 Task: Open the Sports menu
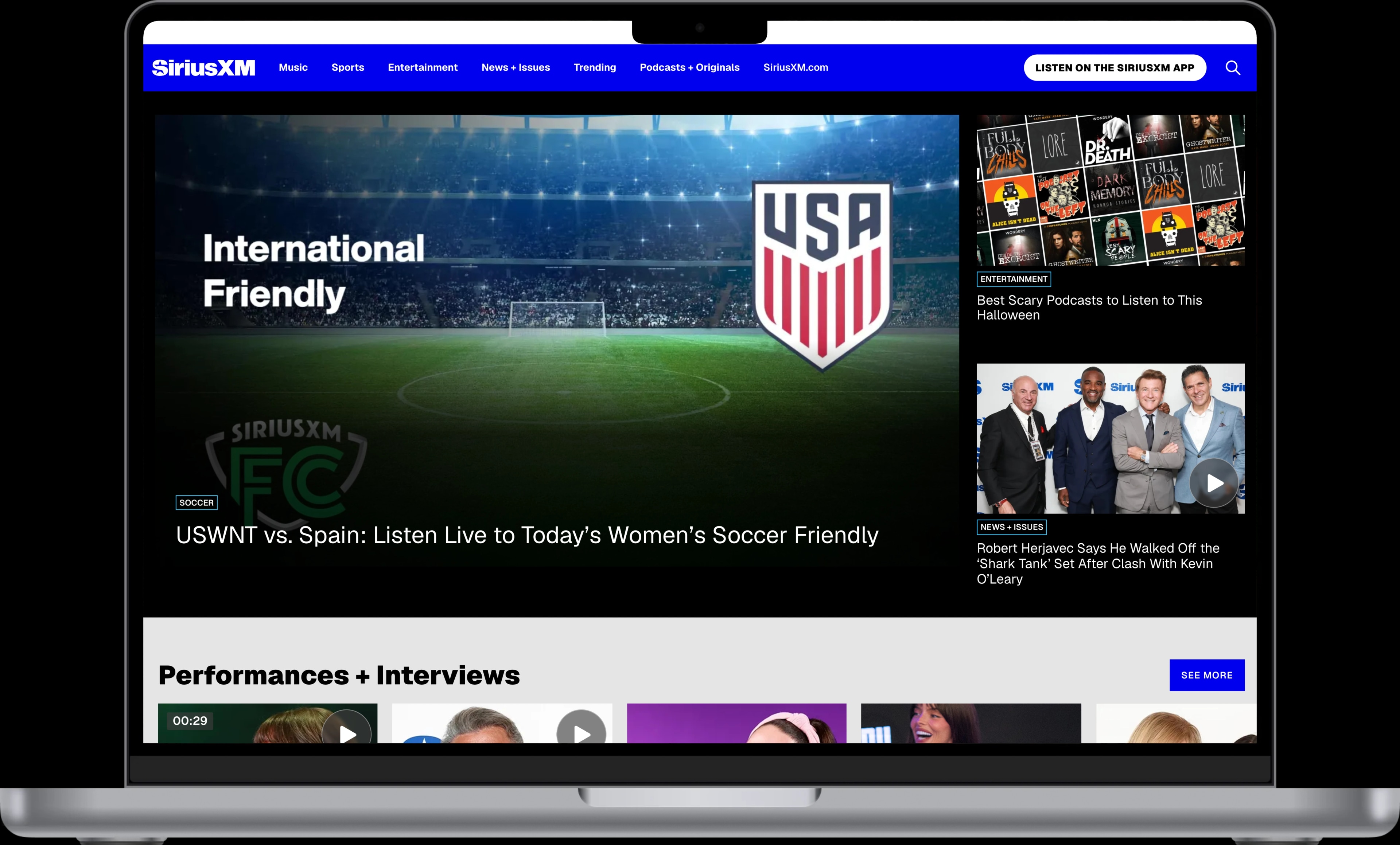pyautogui.click(x=348, y=67)
